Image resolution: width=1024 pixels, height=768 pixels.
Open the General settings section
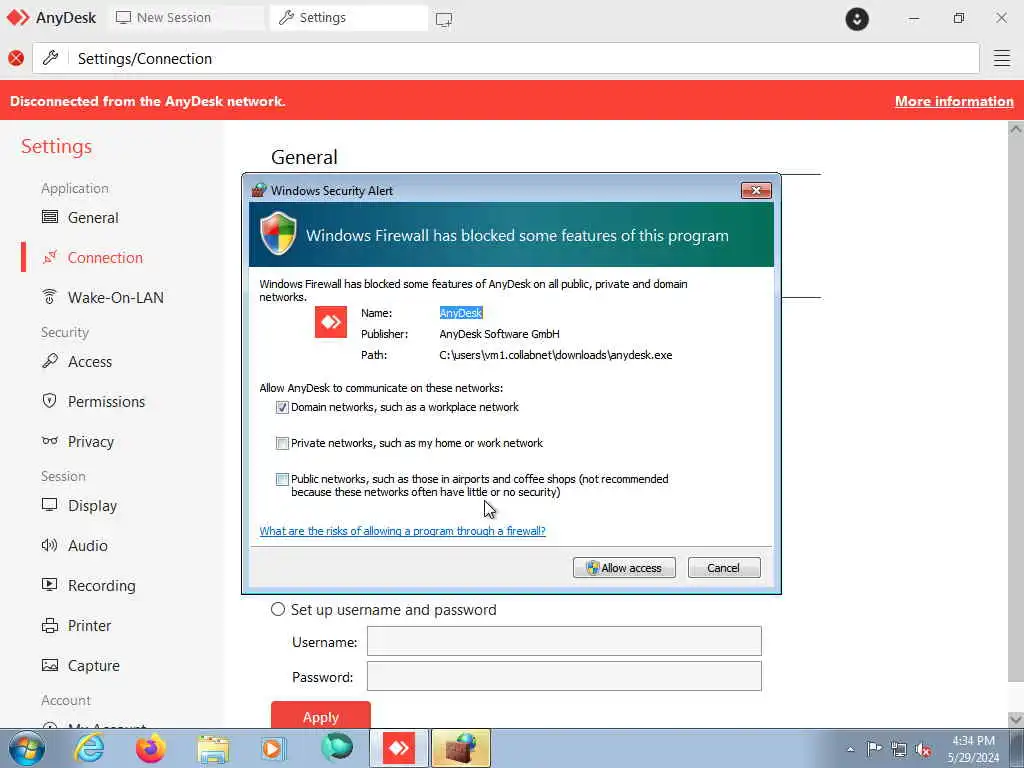[x=80, y=217]
